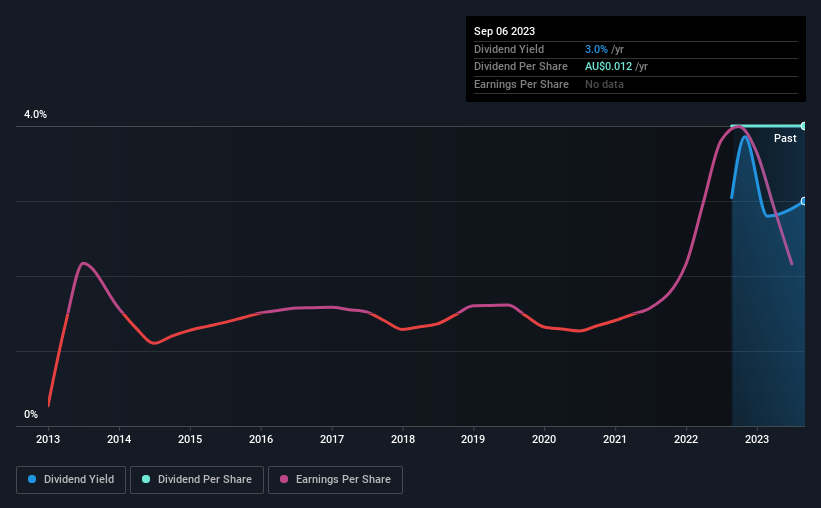Toggle the Dividend Yield legend series

click(x=71, y=480)
